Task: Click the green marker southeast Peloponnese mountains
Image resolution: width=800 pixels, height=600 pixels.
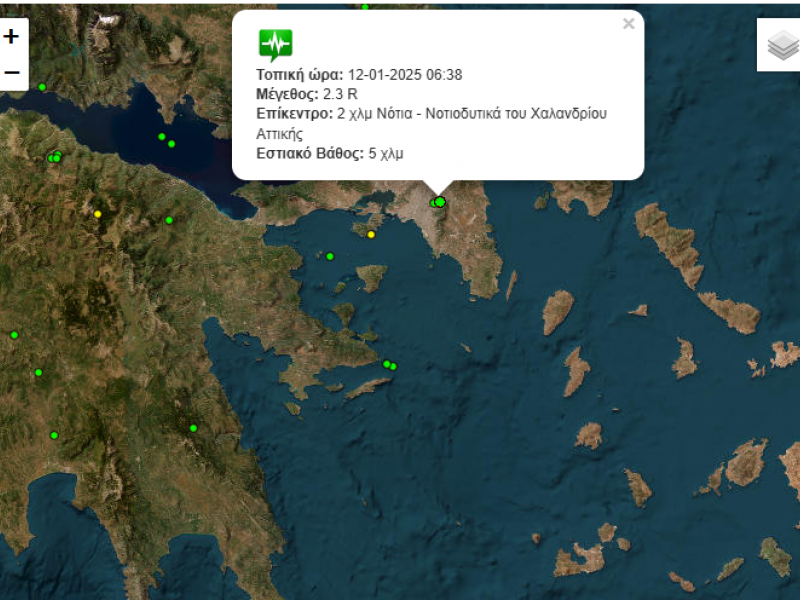Action: coord(193,428)
